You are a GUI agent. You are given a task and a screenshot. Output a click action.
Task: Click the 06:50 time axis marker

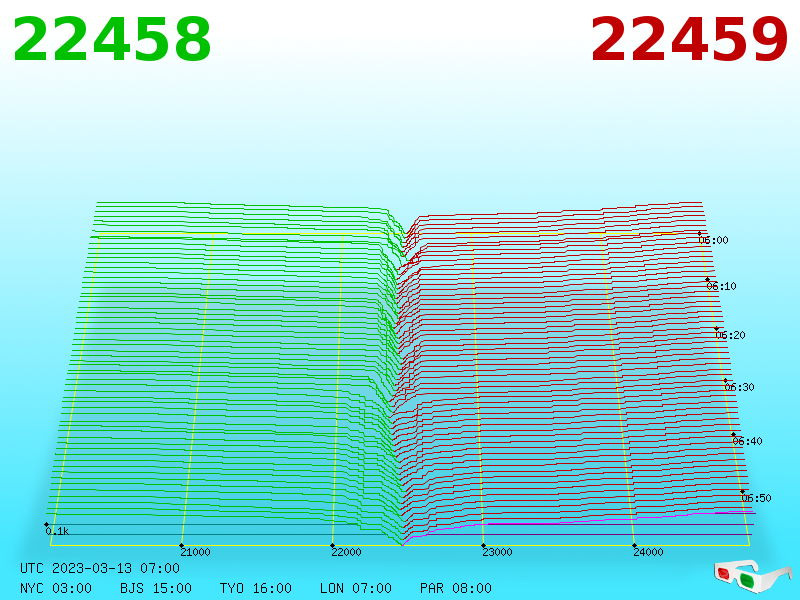pyautogui.click(x=757, y=498)
